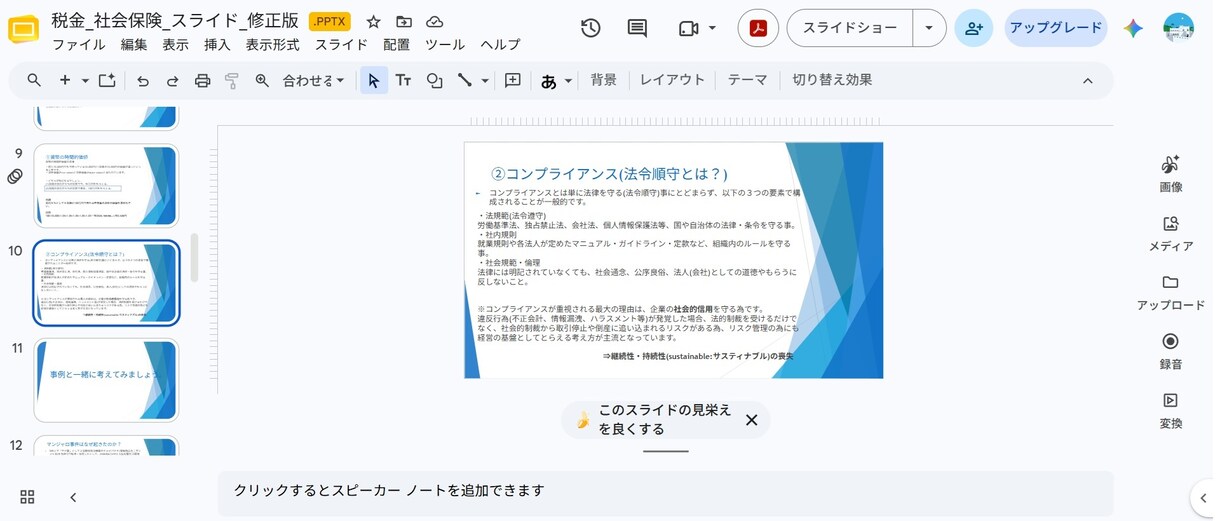This screenshot has height=521, width=1220.
Task: Open the 変換 side panel
Action: tap(1171, 410)
